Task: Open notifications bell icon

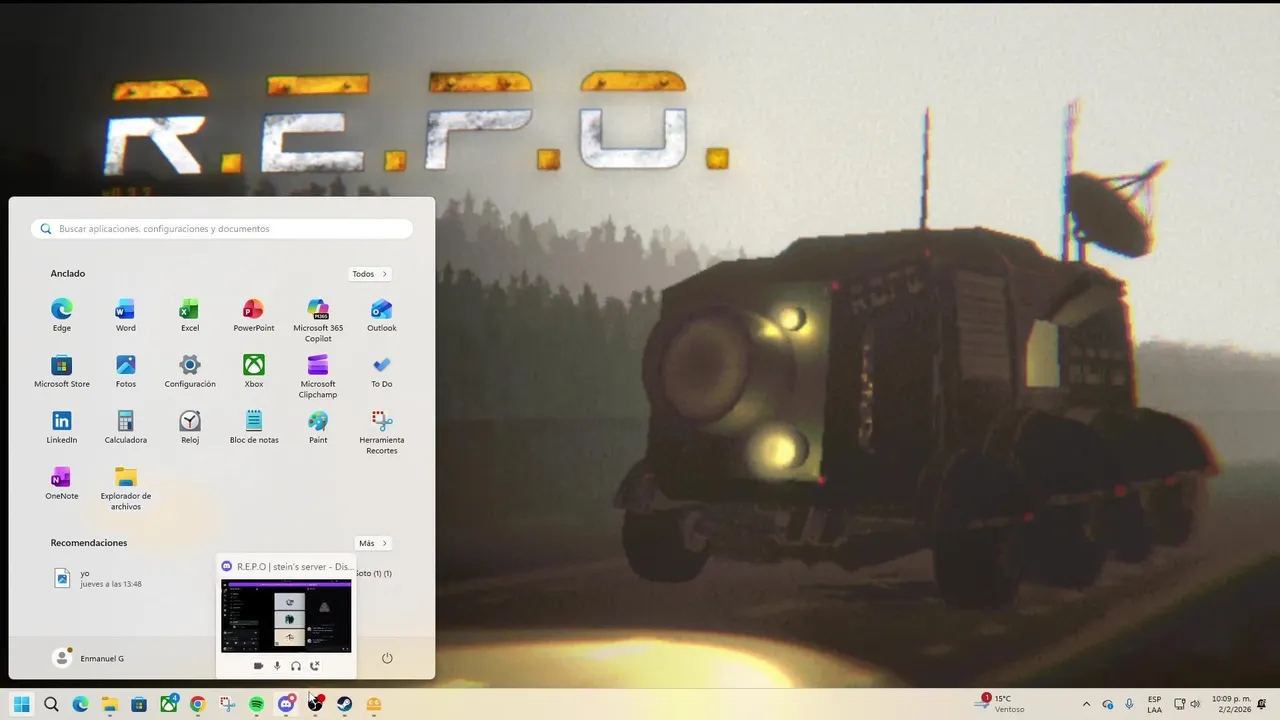Action: coord(1263,704)
